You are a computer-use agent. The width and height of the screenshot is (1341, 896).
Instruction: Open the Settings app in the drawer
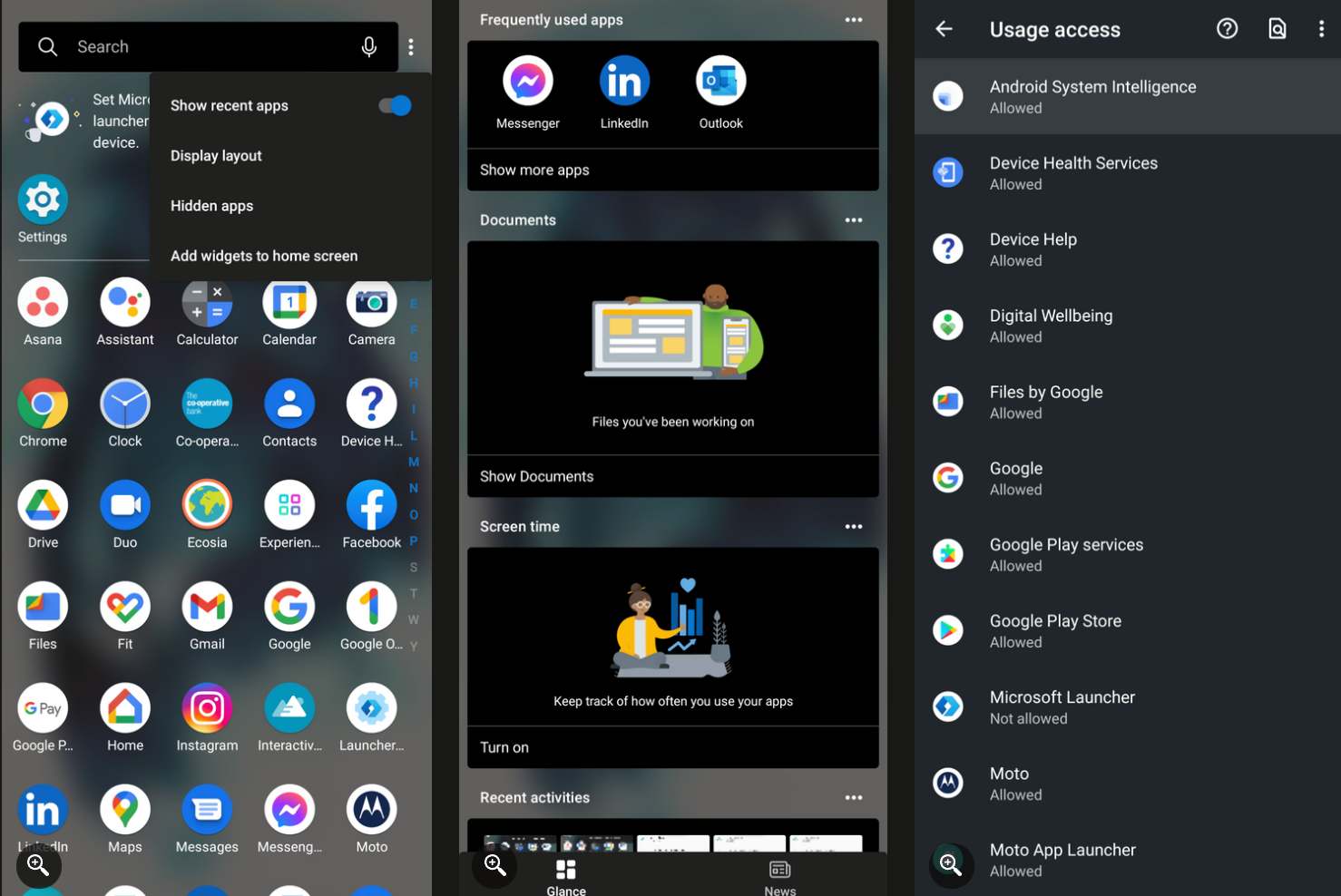(43, 209)
